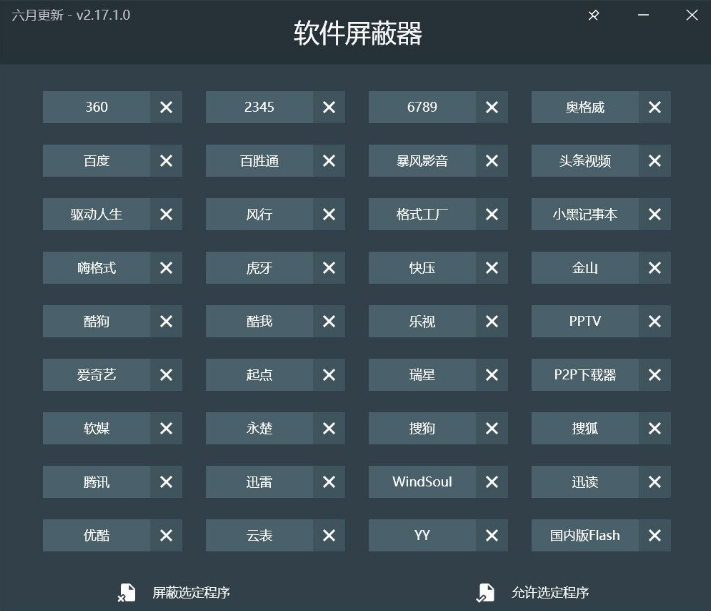Toggle the X mark for 快压
Image resolution: width=711 pixels, height=611 pixels.
[492, 268]
